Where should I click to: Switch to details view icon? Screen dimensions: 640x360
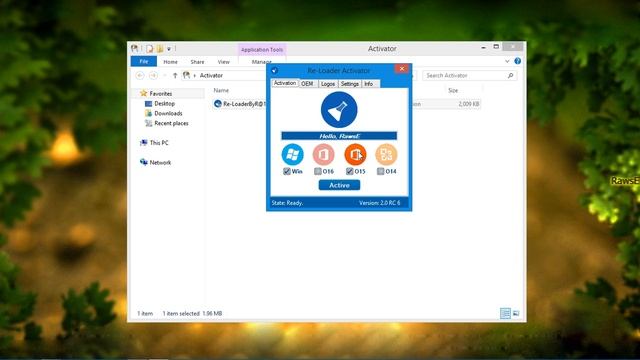(x=505, y=313)
